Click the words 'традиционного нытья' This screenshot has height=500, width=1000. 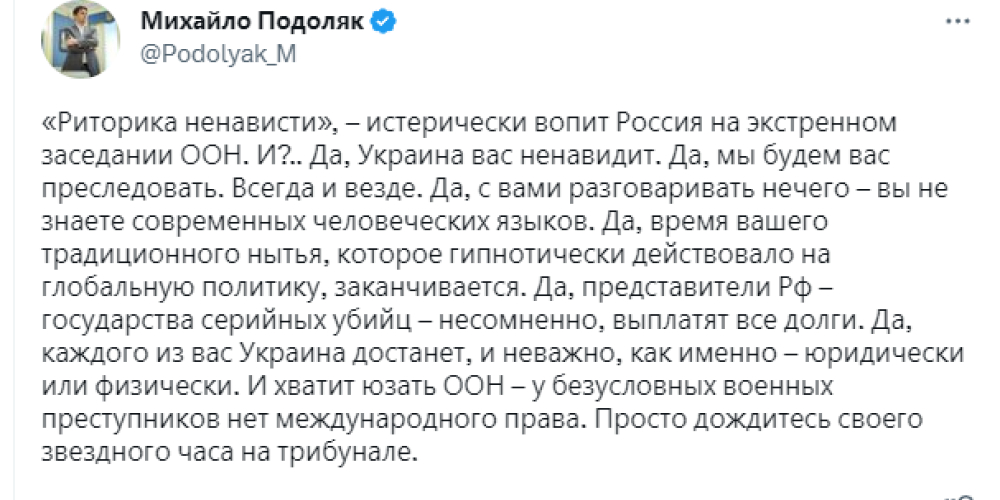click(184, 255)
